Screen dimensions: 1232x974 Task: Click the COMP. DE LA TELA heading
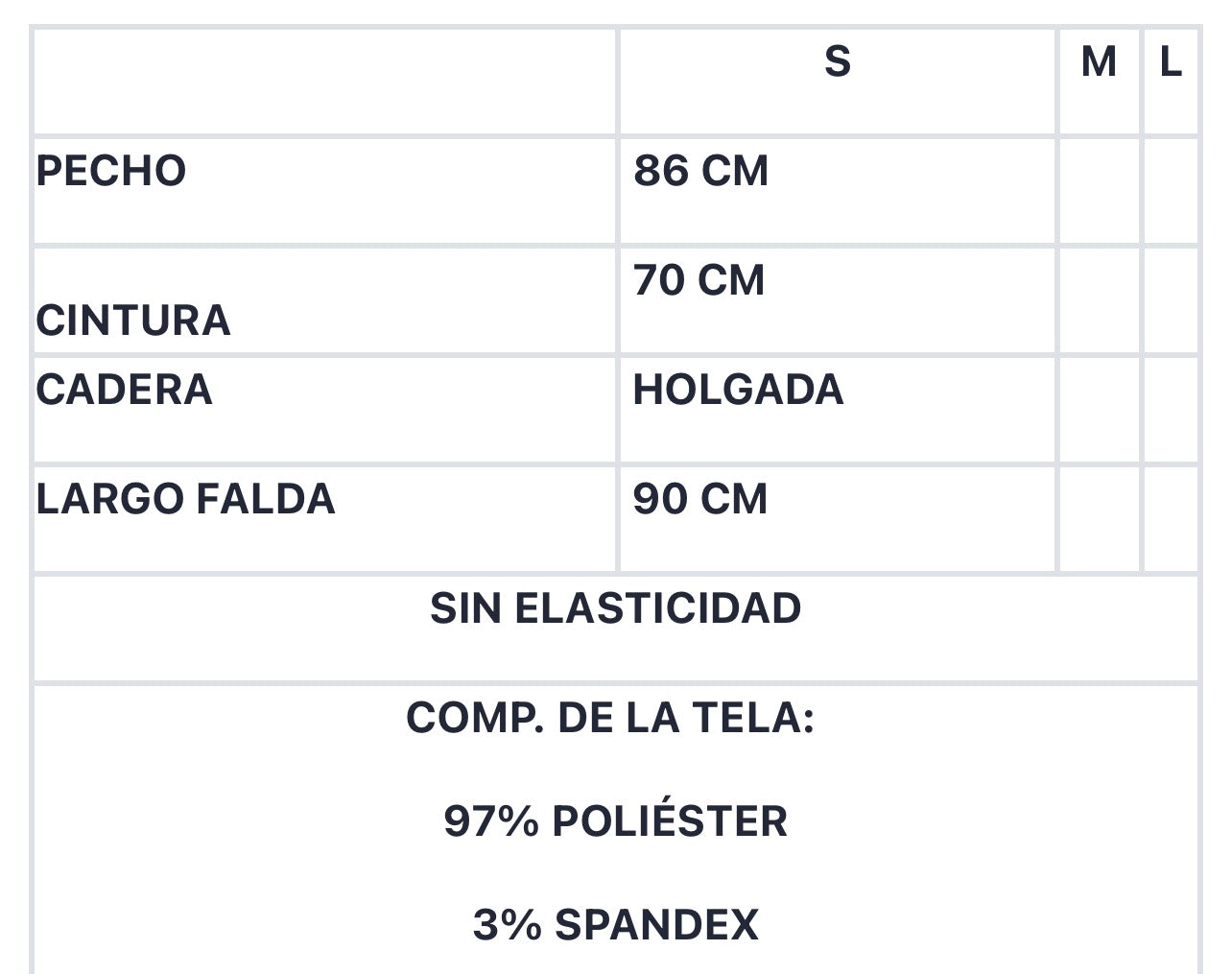click(610, 718)
